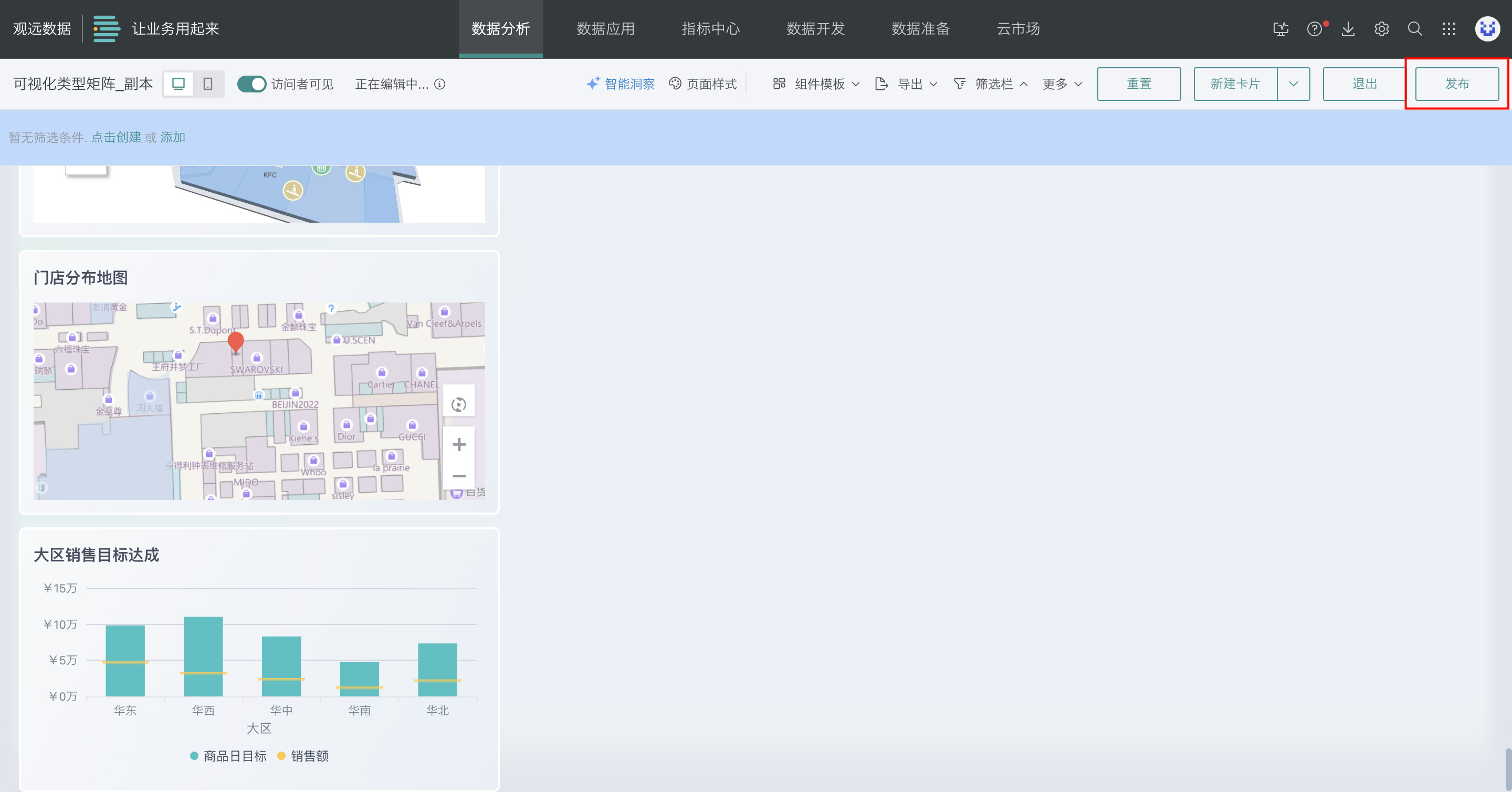Click the search magnifier icon
This screenshot has width=1512, height=792.
tap(1414, 29)
